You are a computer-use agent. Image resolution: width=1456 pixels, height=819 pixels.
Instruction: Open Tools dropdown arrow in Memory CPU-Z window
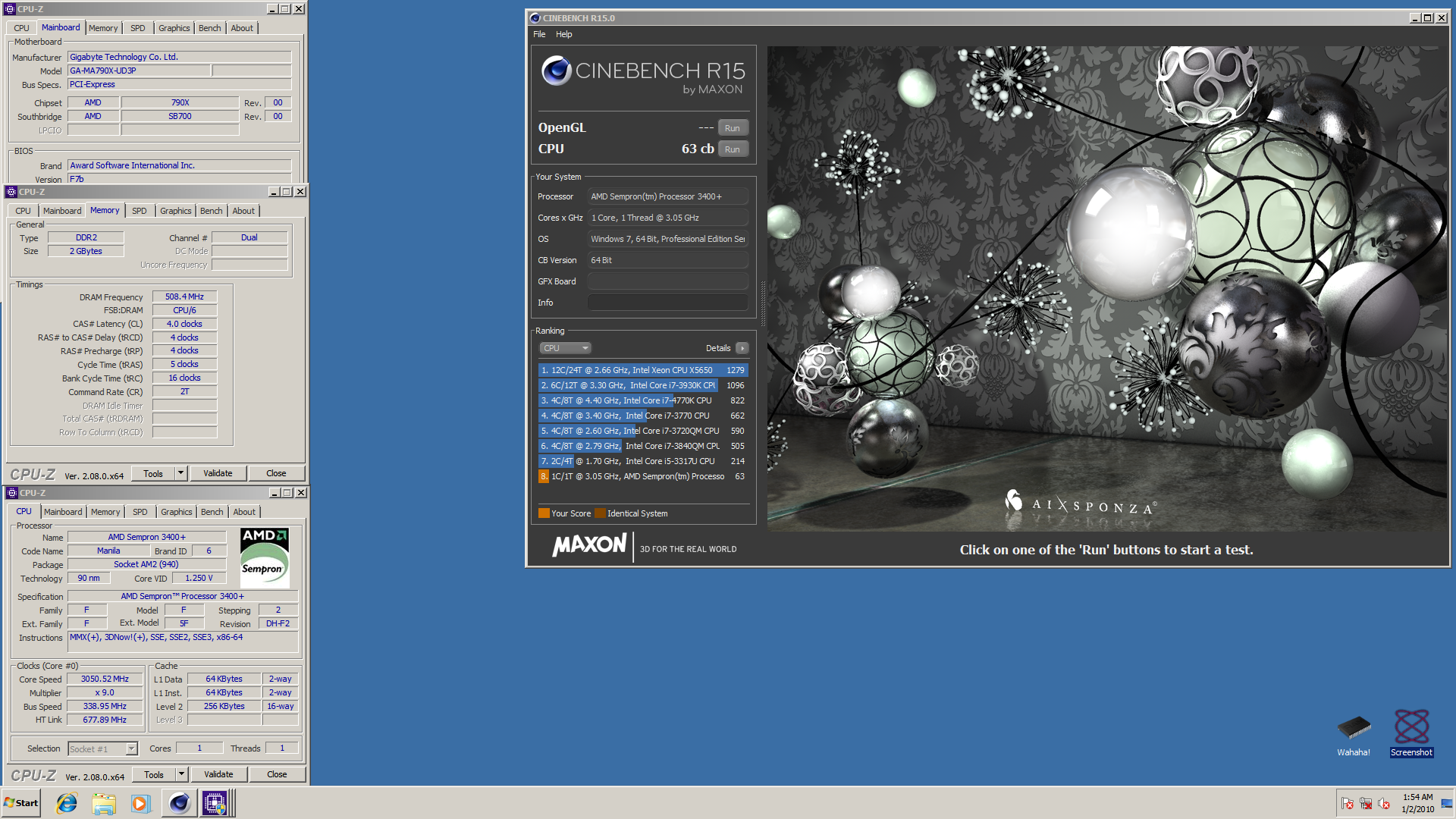[x=180, y=473]
